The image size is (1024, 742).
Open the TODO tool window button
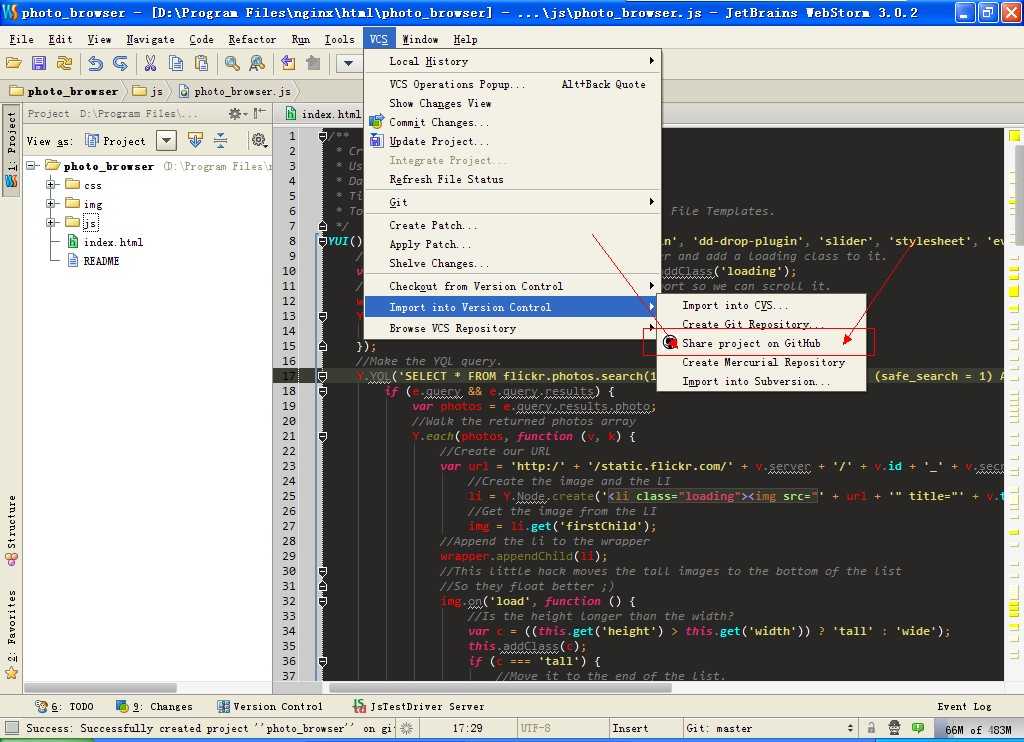click(65, 706)
